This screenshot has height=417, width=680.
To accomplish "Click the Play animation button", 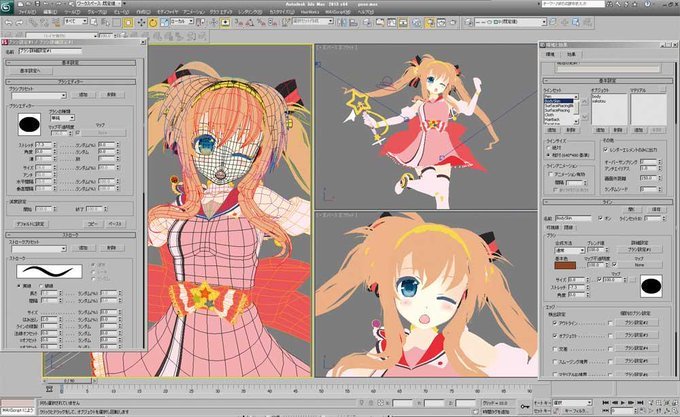I will (623, 403).
